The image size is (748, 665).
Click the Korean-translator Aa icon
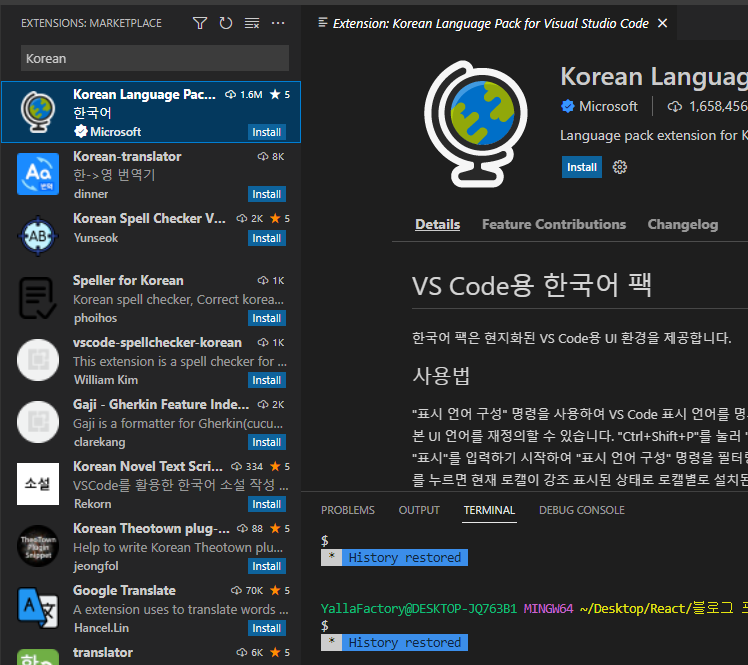click(38, 174)
